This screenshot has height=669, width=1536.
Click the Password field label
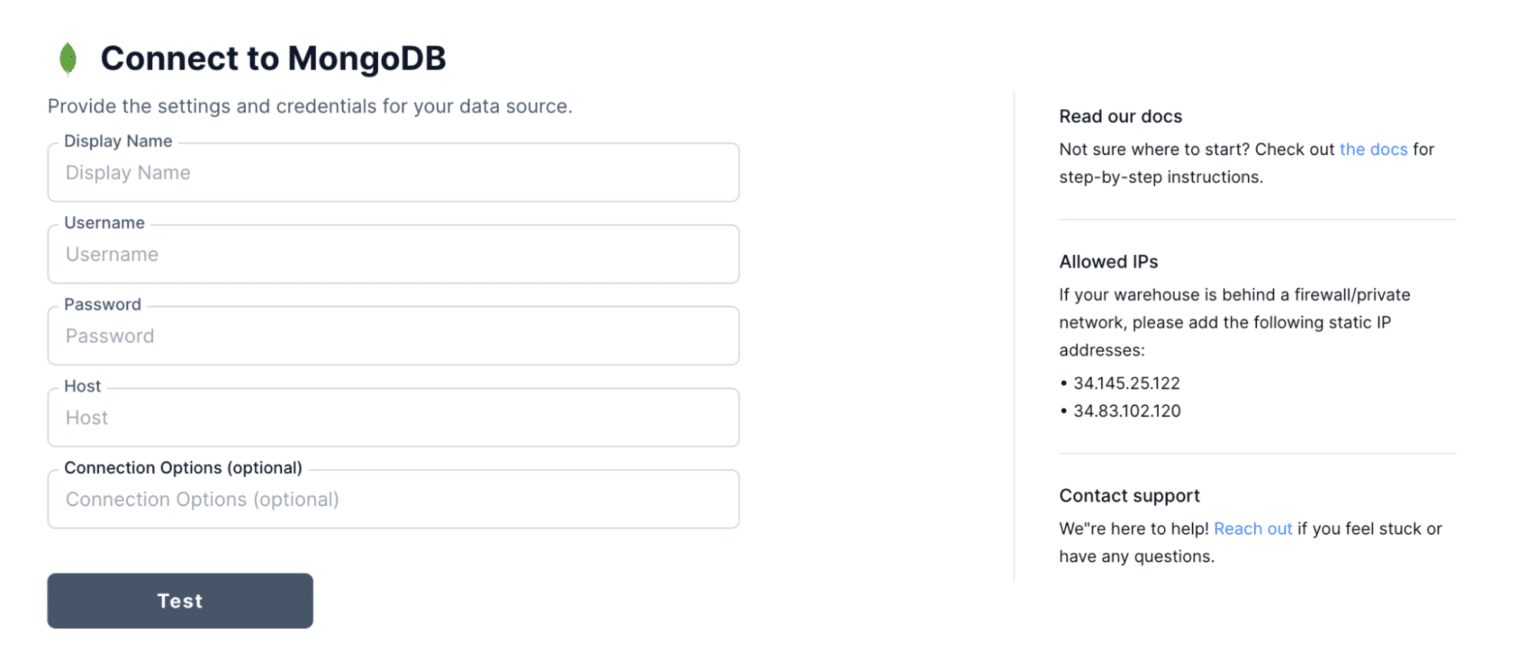pos(101,304)
